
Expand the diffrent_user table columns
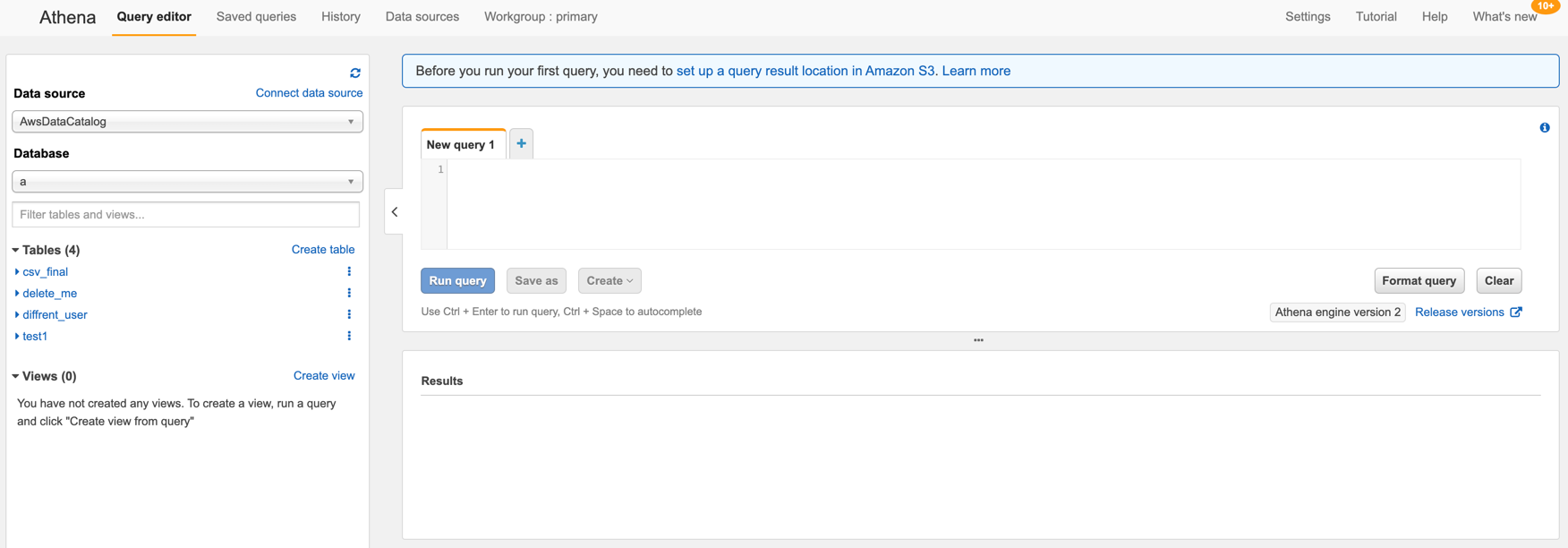(x=17, y=314)
